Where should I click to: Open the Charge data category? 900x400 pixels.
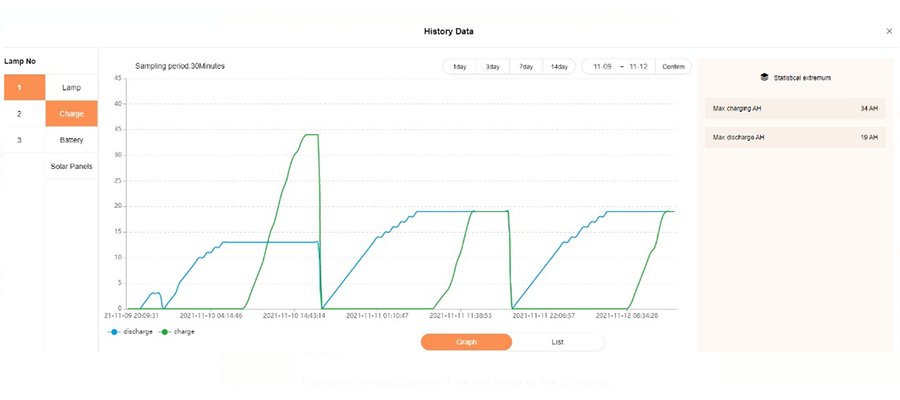pyautogui.click(x=72, y=114)
